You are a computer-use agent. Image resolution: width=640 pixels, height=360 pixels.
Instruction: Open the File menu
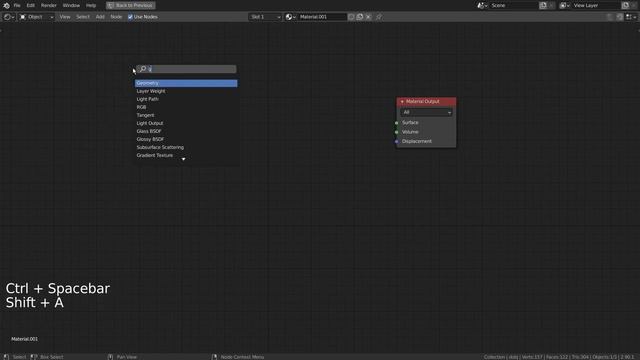point(17,5)
